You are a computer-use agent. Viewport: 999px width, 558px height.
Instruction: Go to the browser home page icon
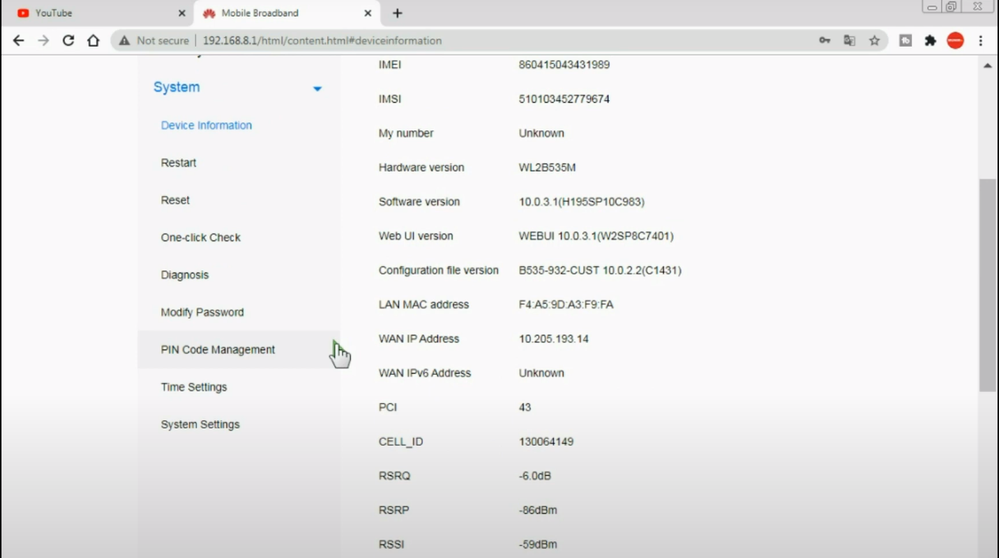93,41
